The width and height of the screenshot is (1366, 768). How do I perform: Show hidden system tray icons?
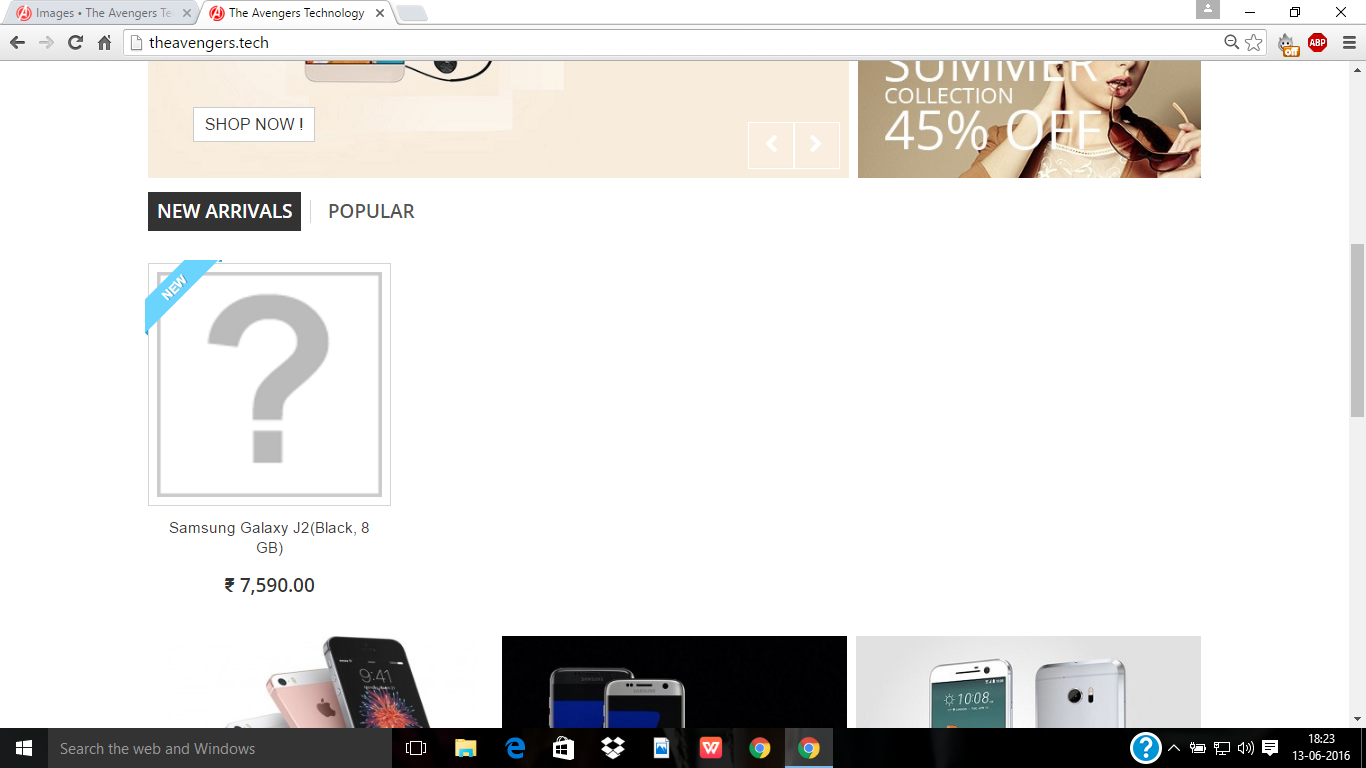click(1174, 748)
